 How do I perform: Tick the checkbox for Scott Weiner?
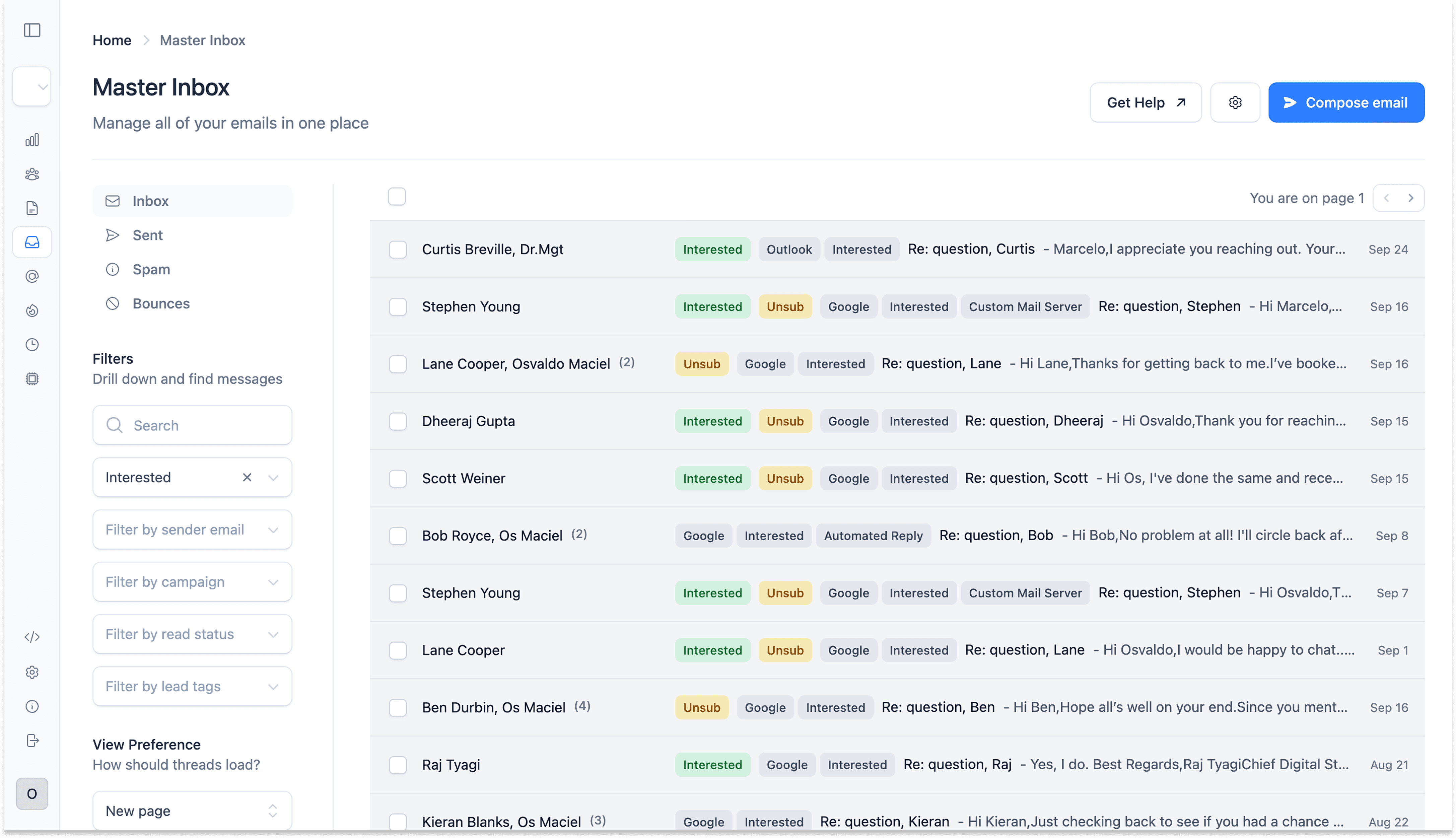[x=398, y=478]
